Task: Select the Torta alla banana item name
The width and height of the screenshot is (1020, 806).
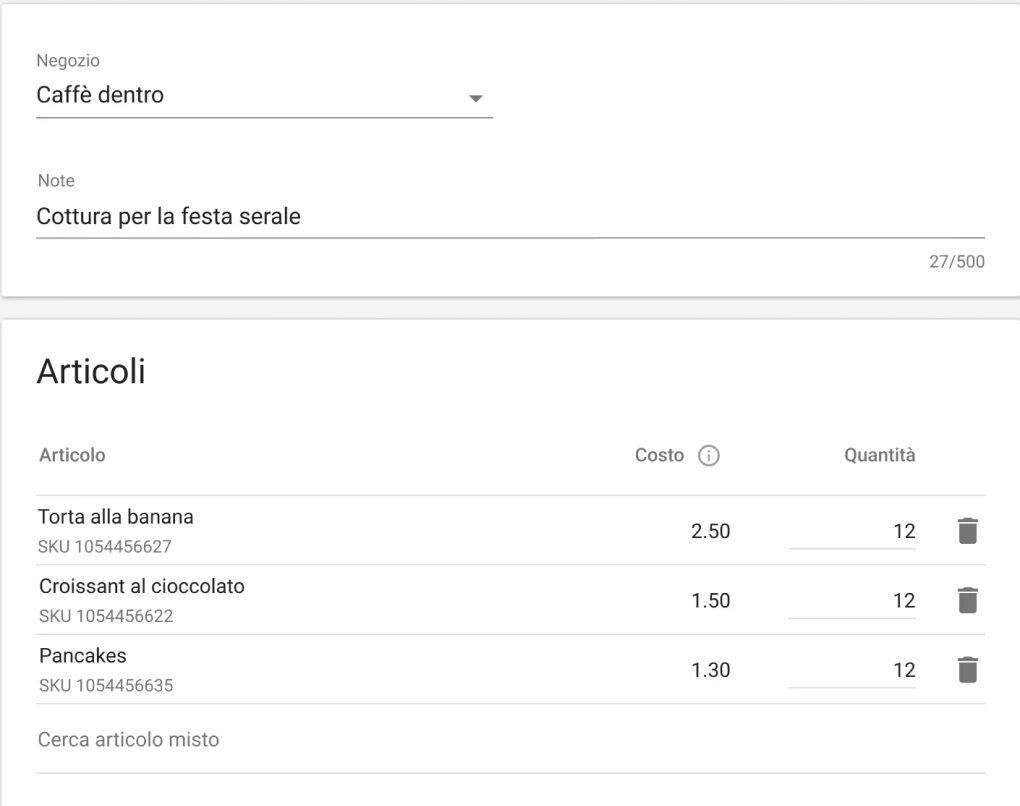Action: click(116, 519)
